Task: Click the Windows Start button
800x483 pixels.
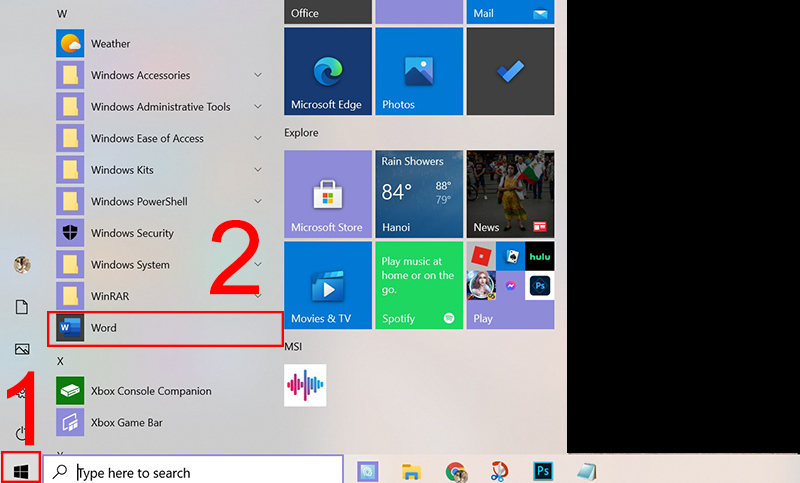Action: coord(20,470)
